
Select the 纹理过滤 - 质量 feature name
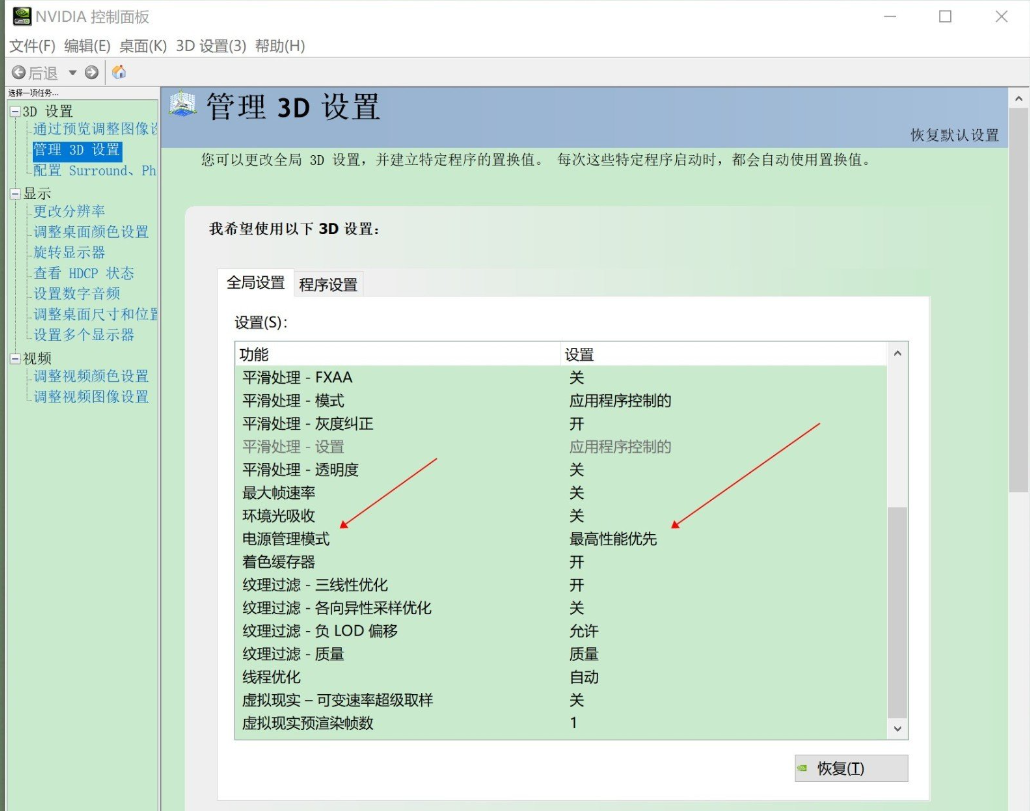(x=293, y=654)
